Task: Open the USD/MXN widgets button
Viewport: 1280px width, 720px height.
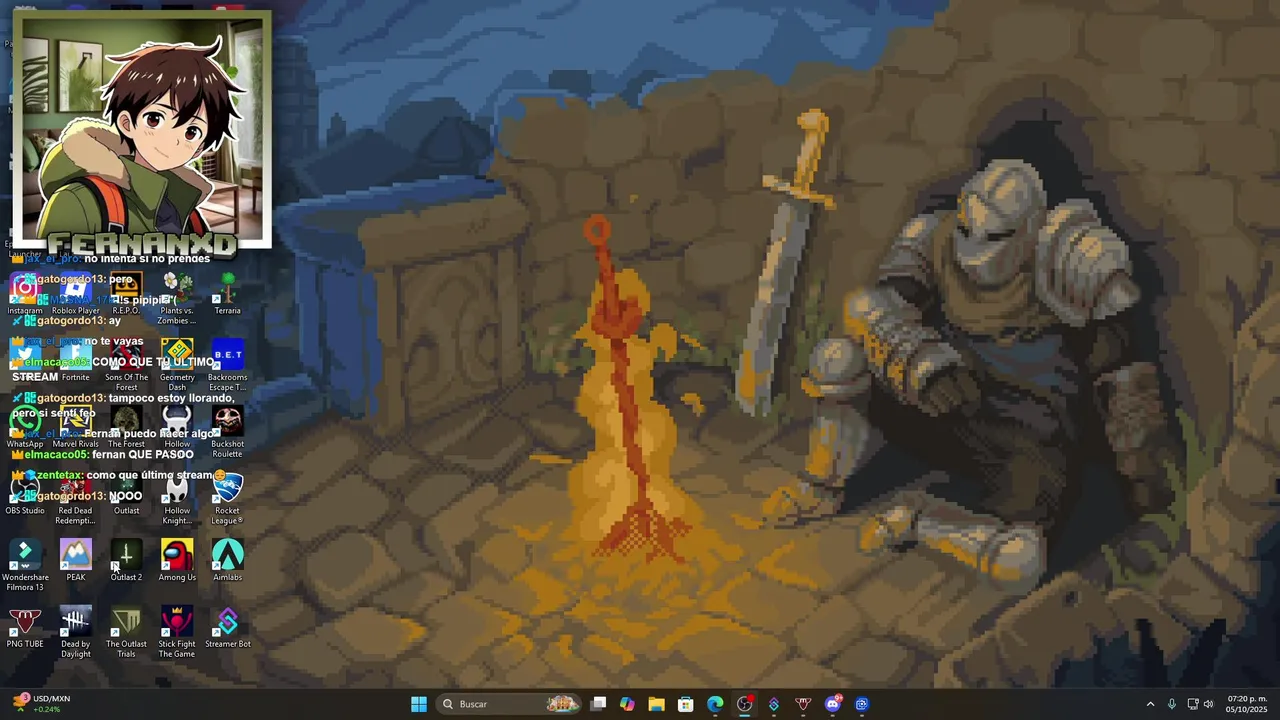Action: [x=39, y=704]
